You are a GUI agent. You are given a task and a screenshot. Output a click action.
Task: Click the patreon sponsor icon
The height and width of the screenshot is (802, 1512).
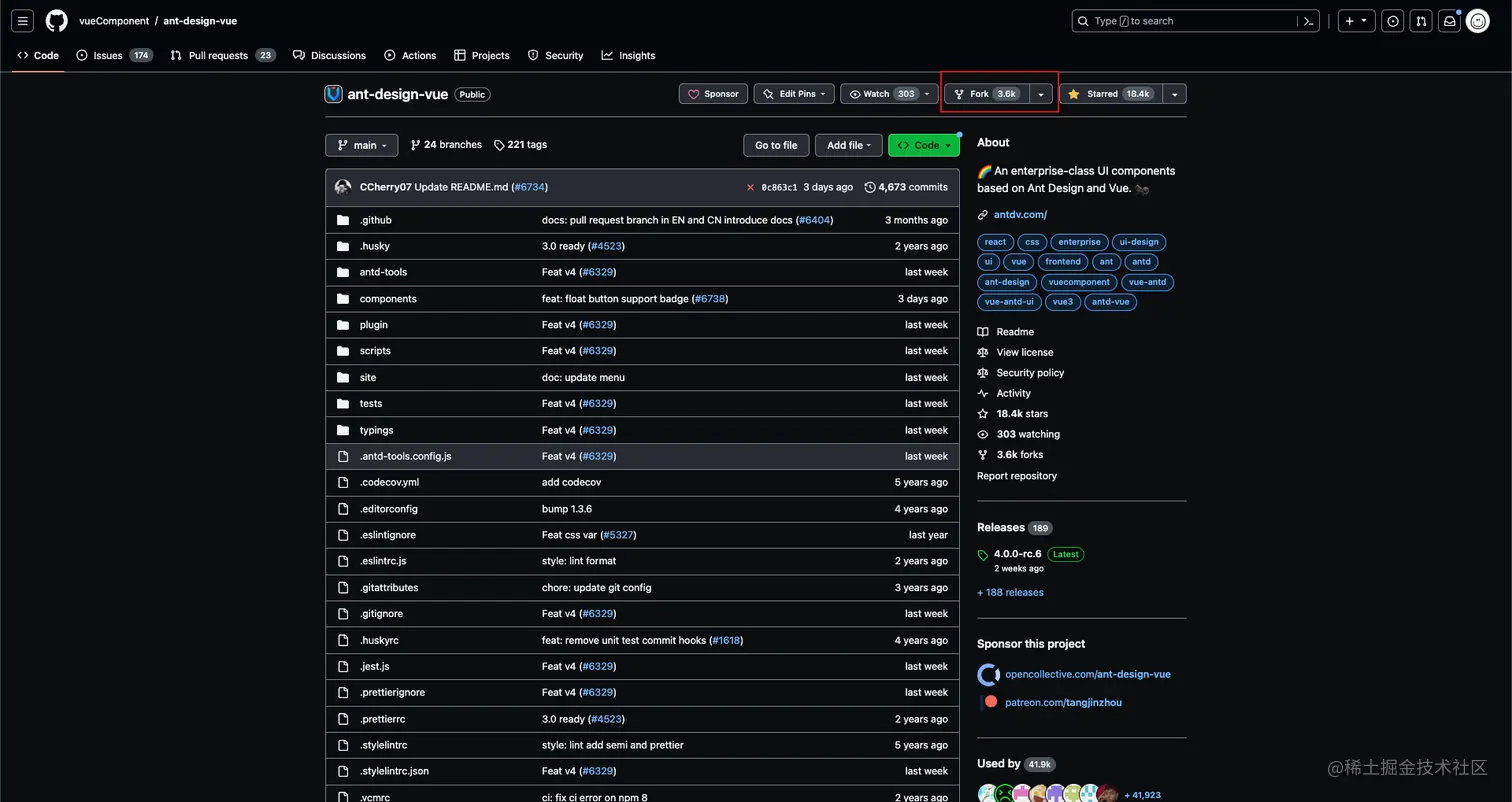point(990,702)
